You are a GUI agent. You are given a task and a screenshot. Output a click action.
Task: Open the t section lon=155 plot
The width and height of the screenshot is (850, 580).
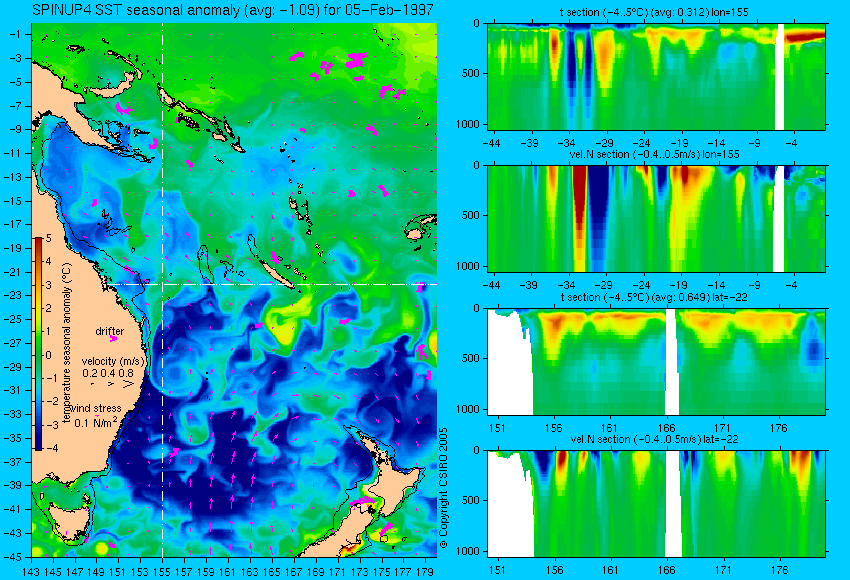pyautogui.click(x=656, y=76)
